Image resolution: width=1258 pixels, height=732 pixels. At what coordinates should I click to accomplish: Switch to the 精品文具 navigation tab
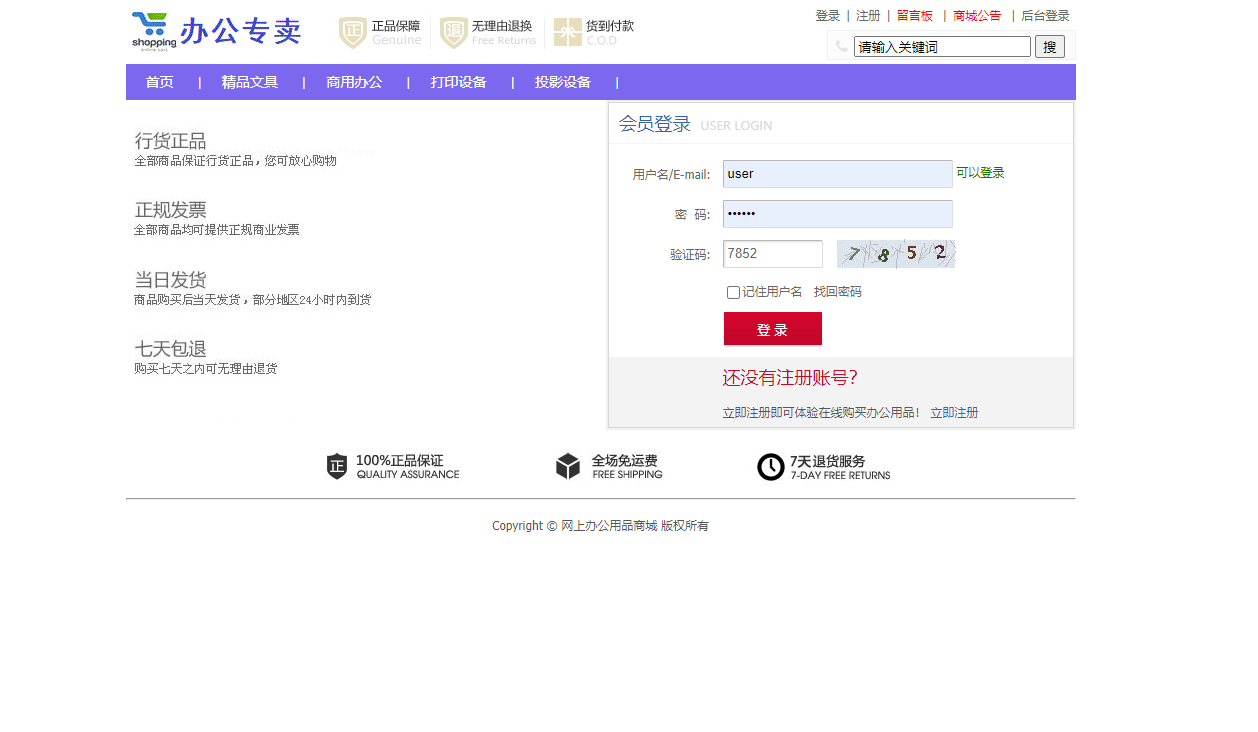point(249,82)
